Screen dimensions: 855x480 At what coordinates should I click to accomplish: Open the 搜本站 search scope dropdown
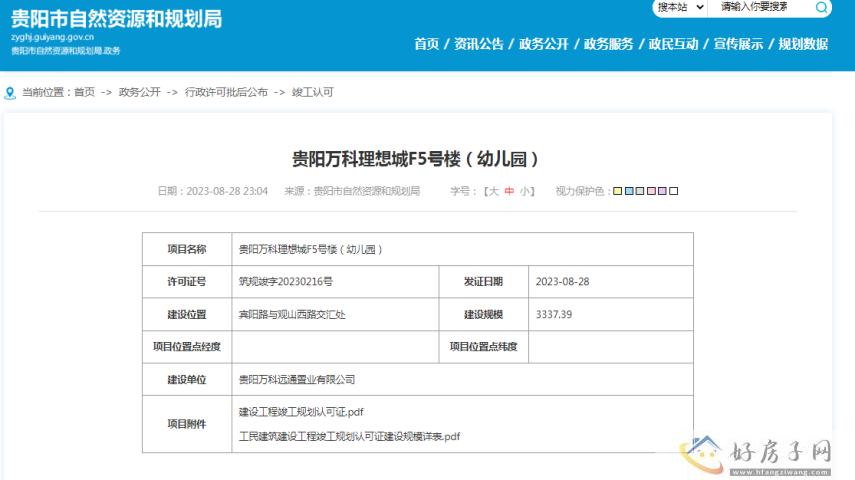(x=680, y=7)
